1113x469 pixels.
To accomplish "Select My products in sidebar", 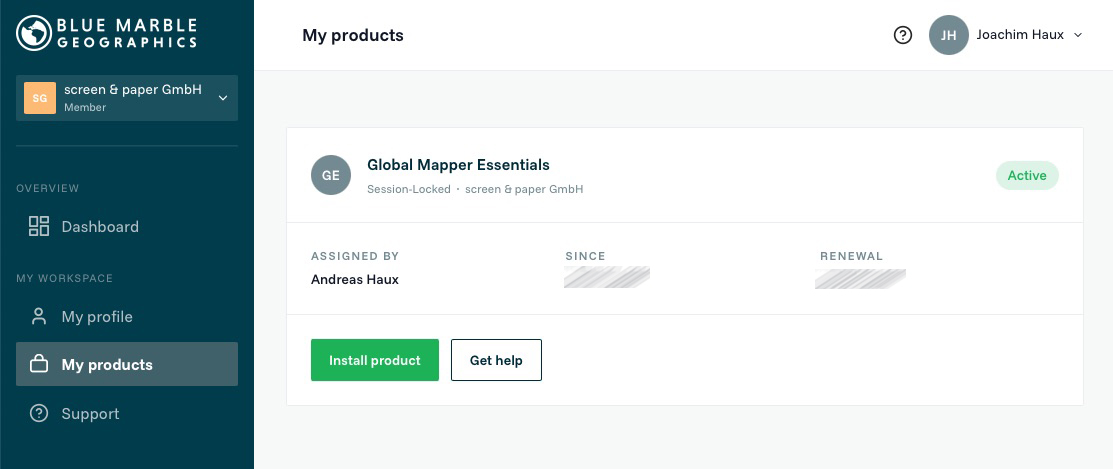I will 126,364.
